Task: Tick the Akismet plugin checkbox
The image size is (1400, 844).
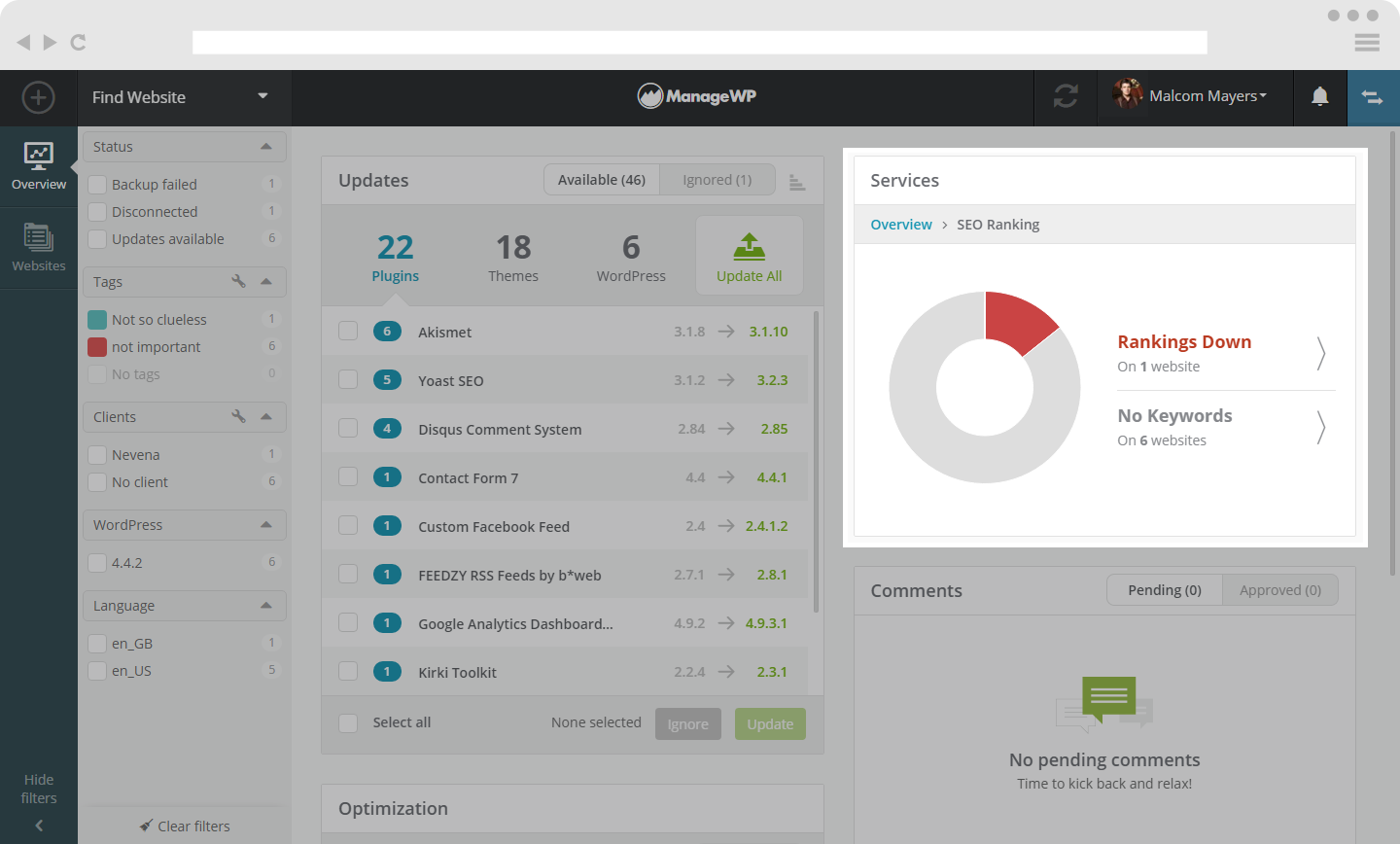Action: click(x=348, y=332)
